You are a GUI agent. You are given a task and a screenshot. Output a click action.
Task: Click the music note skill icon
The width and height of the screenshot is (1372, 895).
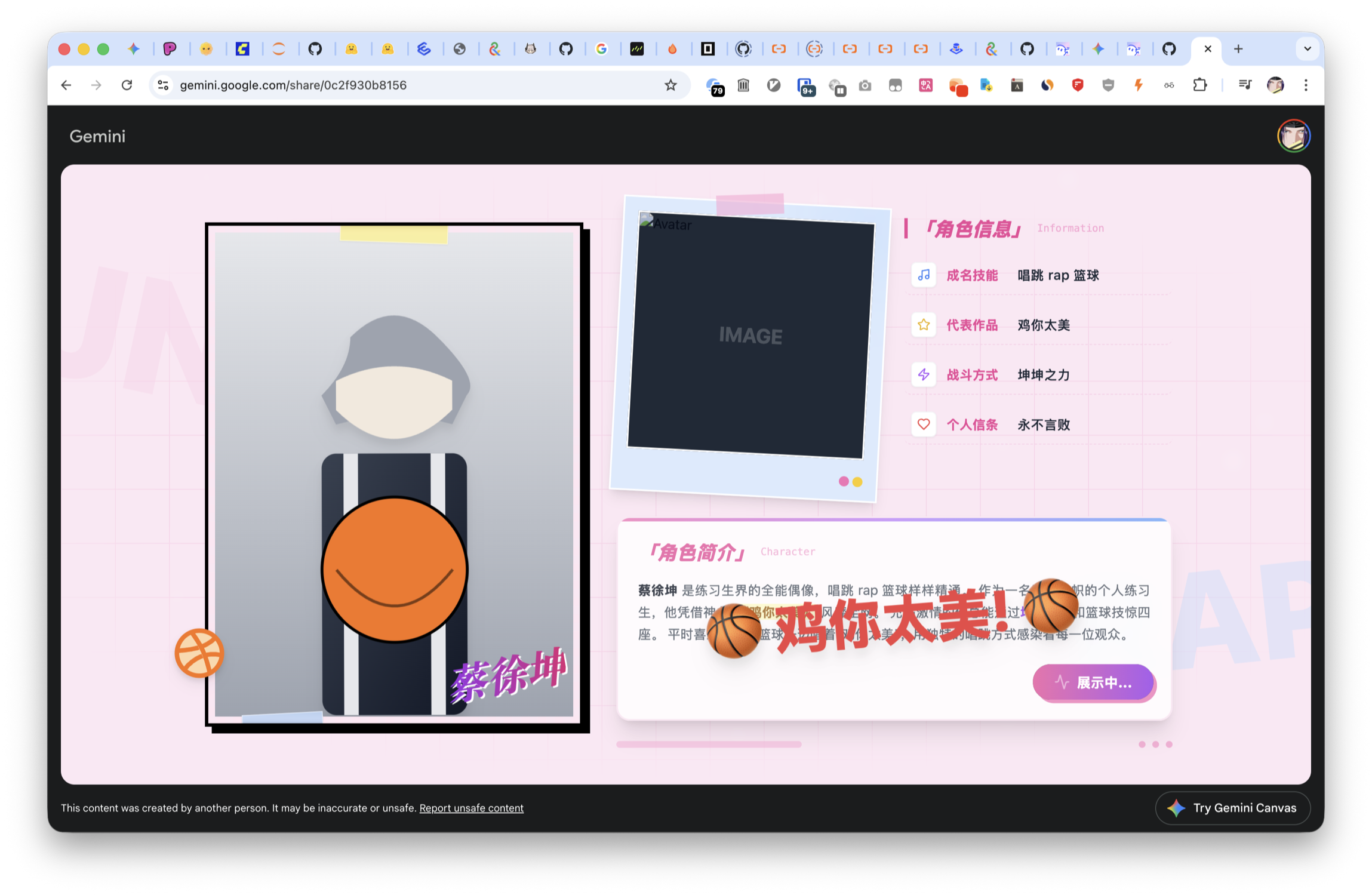click(x=924, y=275)
